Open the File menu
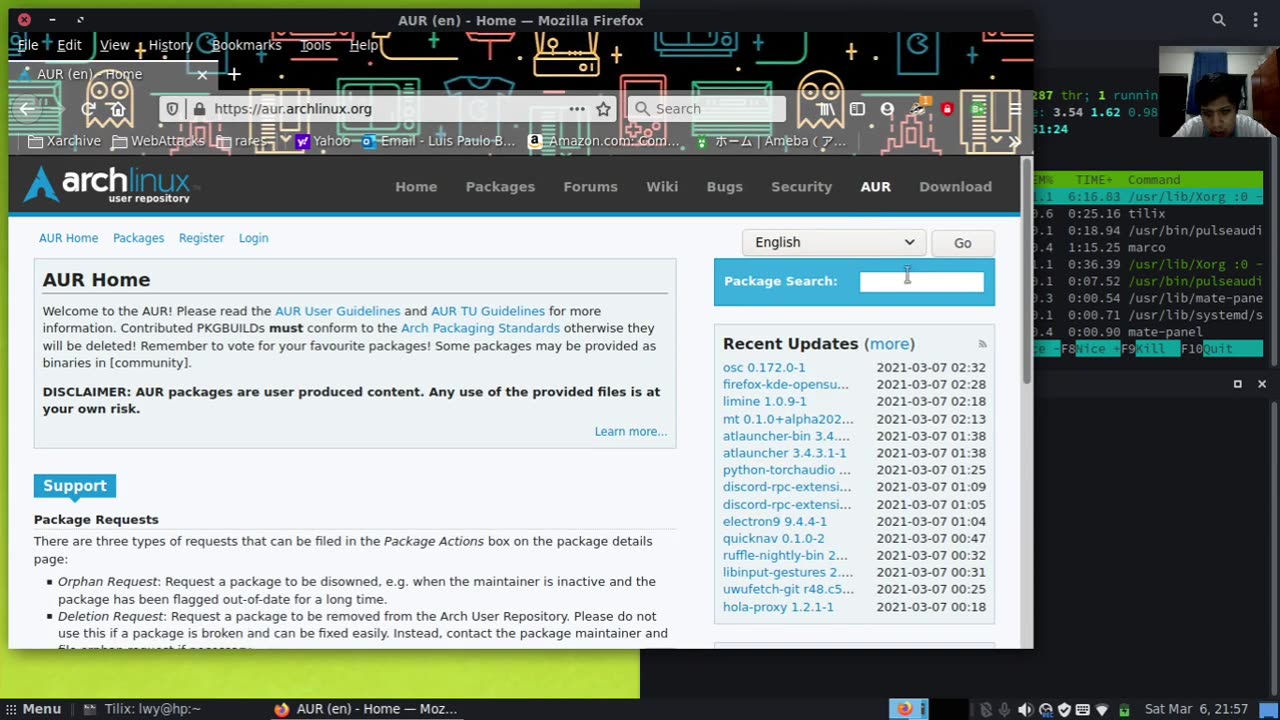Screen dimensions: 1280x720 tap(28, 45)
